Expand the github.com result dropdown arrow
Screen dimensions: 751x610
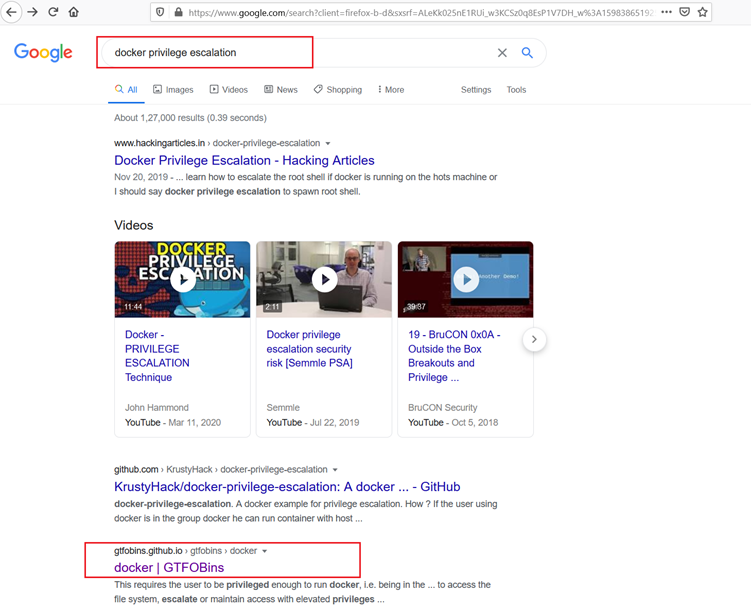pyautogui.click(x=335, y=470)
